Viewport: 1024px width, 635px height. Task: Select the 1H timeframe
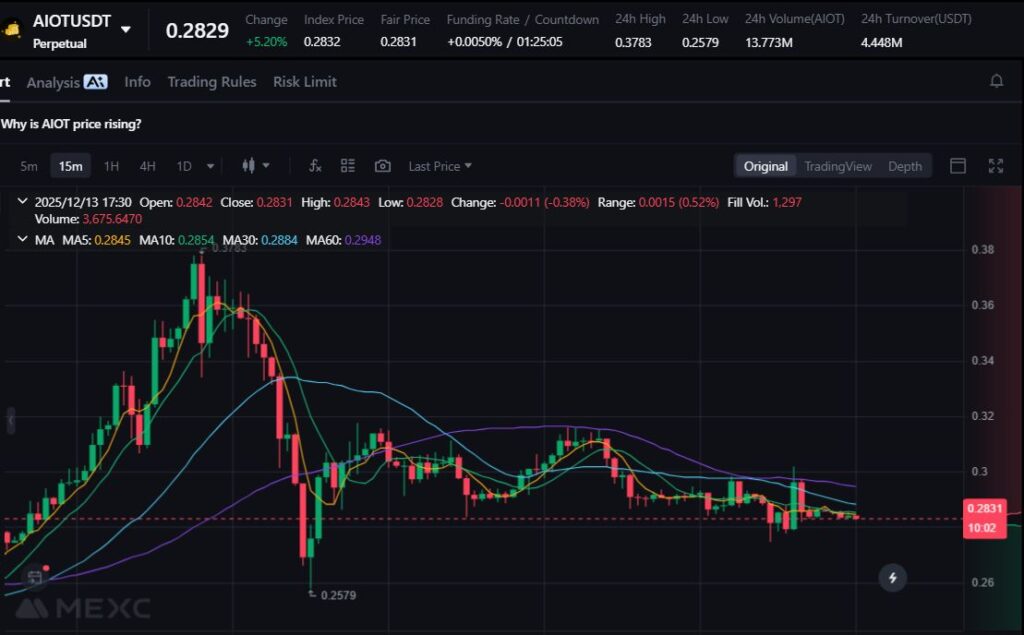(x=112, y=166)
